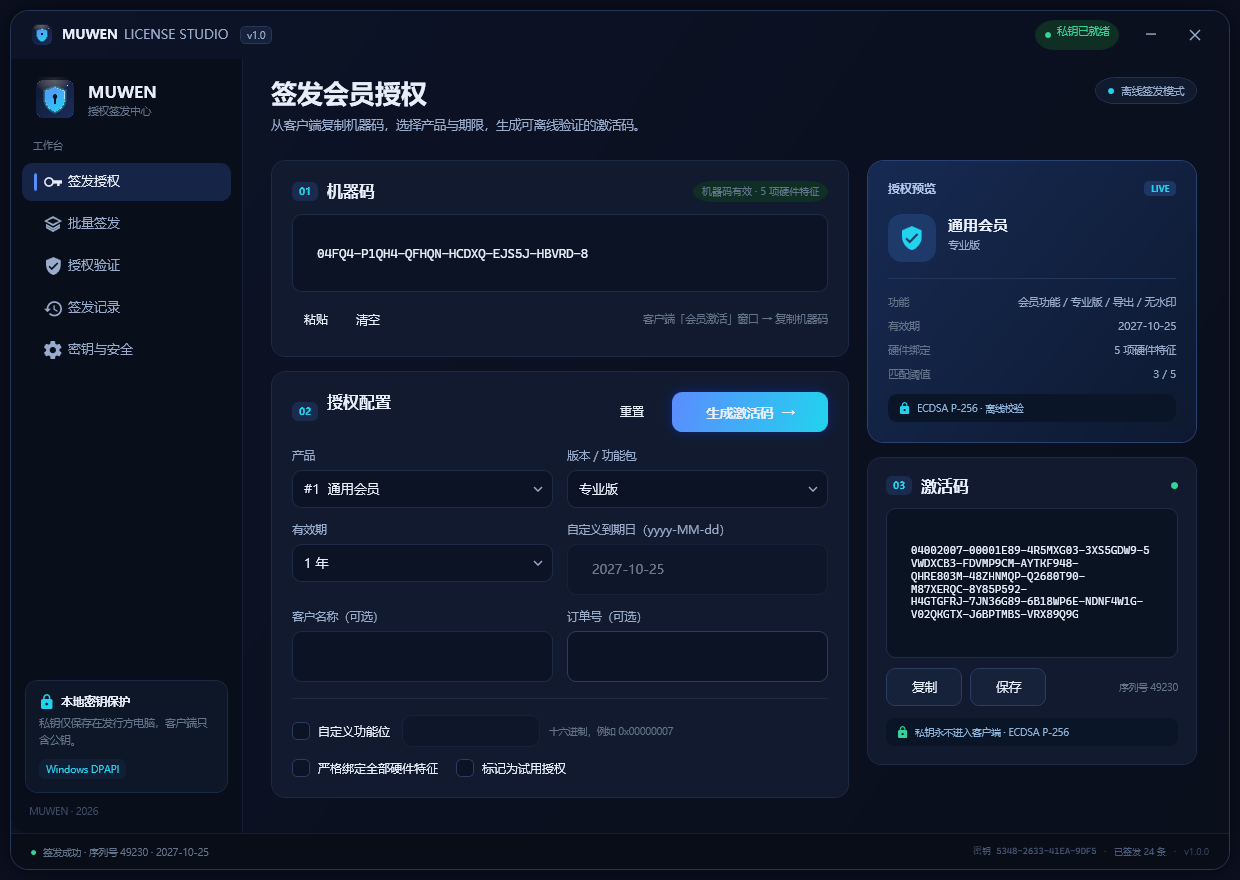
Task: Click the history clock icon beside 签发记录
Action: [x=53, y=308]
